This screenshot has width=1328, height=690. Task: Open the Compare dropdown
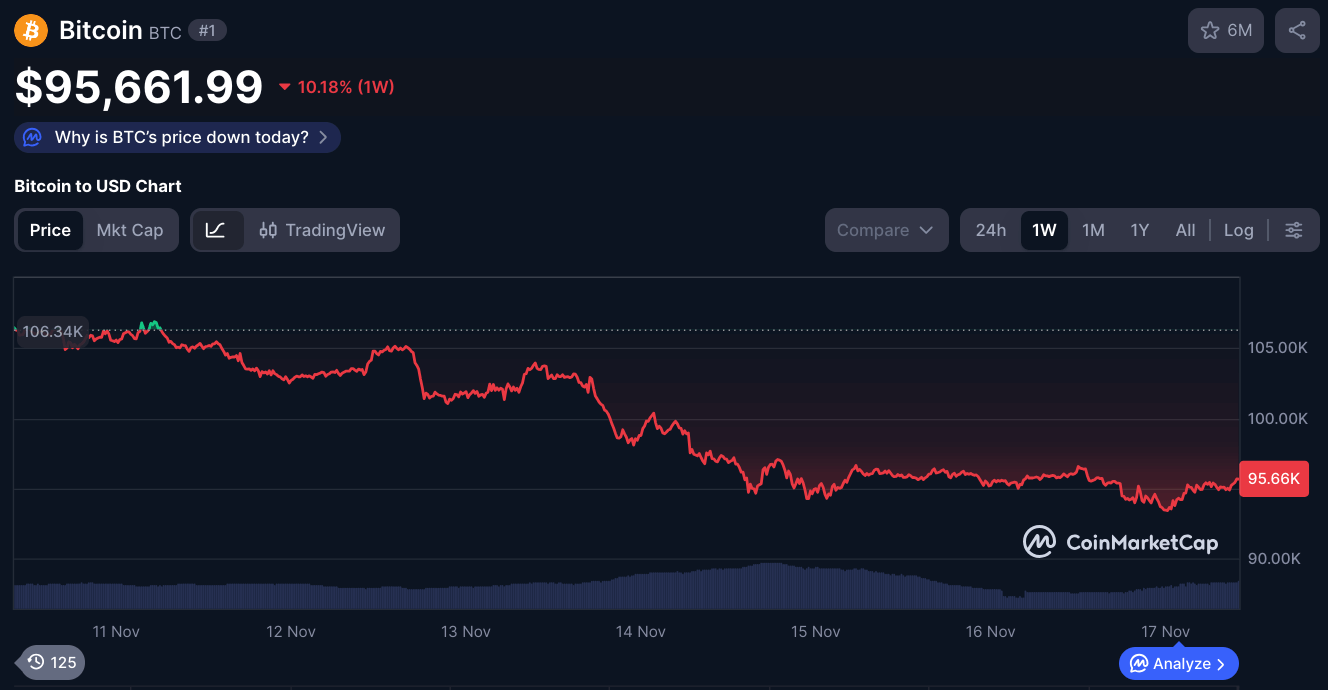pyautogui.click(x=886, y=230)
